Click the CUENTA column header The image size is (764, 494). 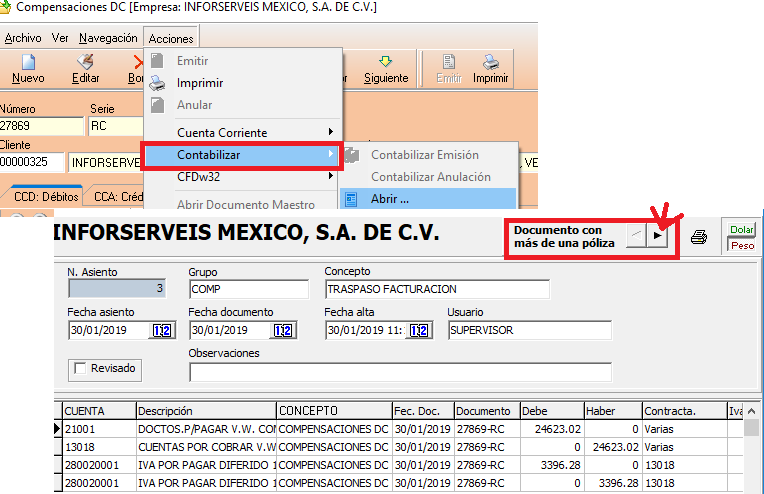coord(99,411)
